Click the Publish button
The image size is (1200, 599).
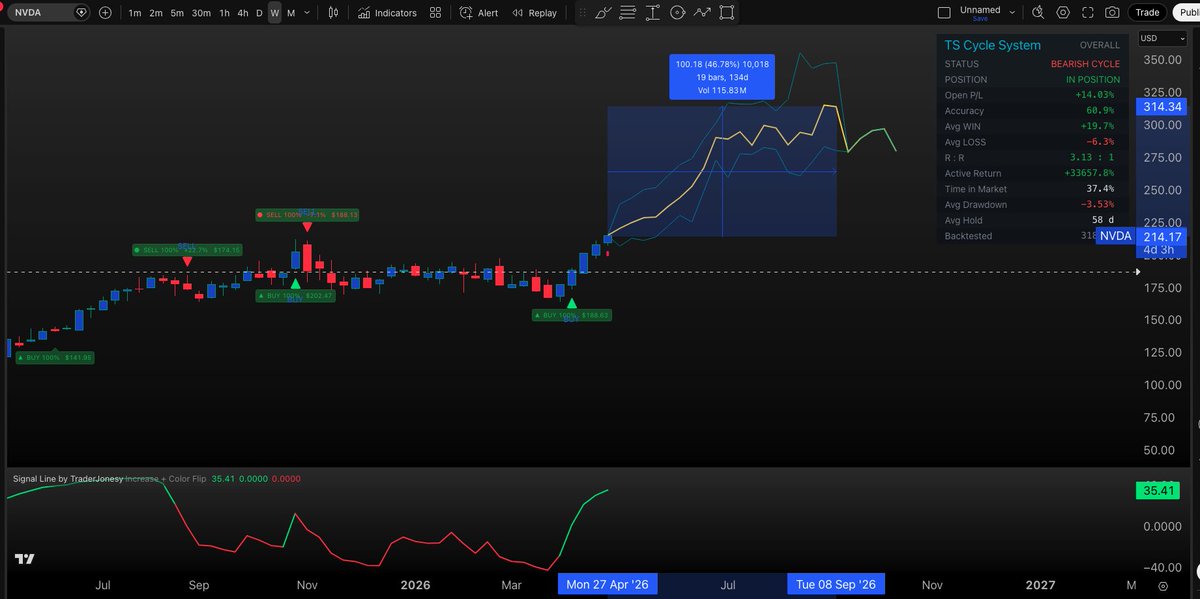[1186, 13]
